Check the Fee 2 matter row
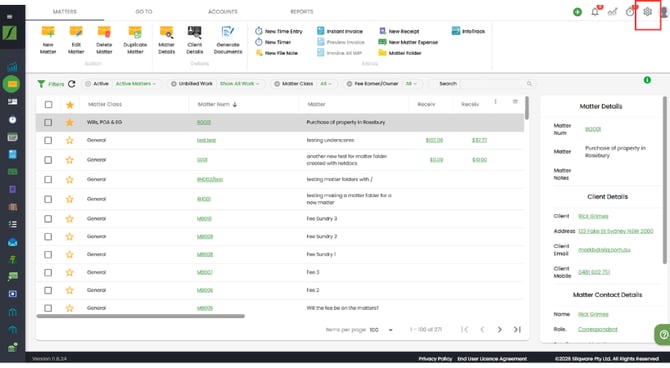 48,291
